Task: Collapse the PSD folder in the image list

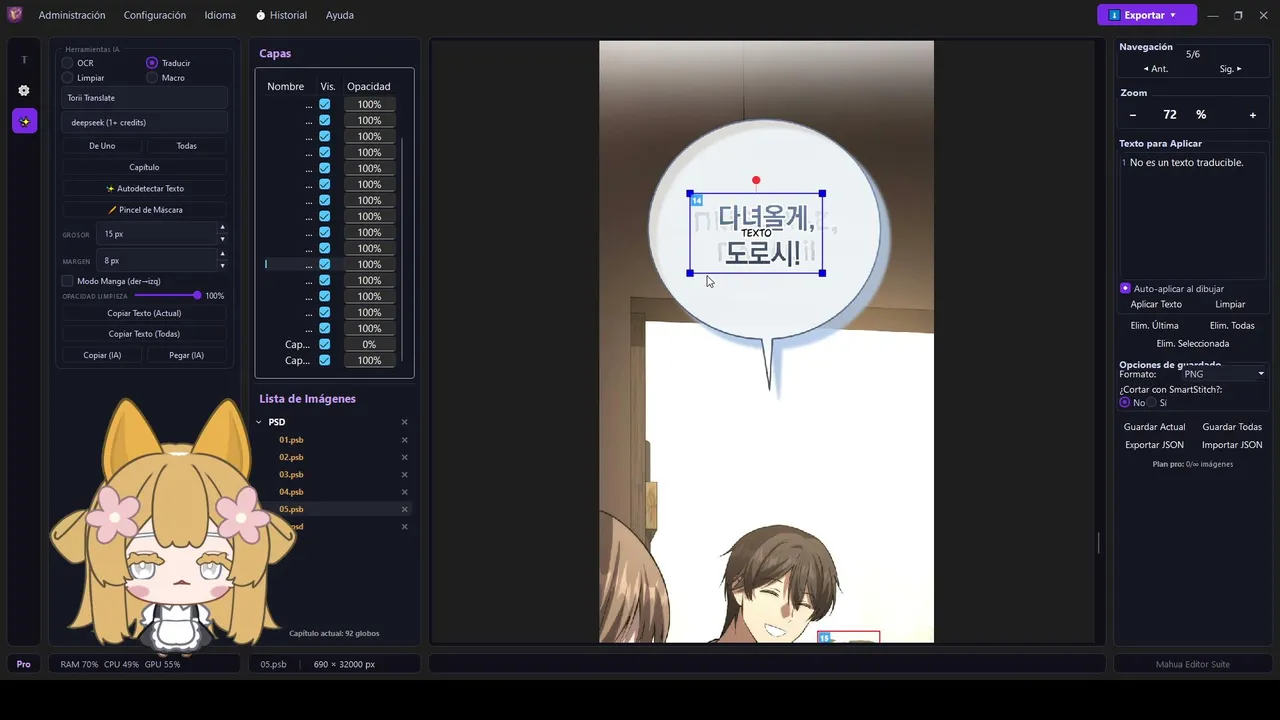Action: [x=259, y=422]
